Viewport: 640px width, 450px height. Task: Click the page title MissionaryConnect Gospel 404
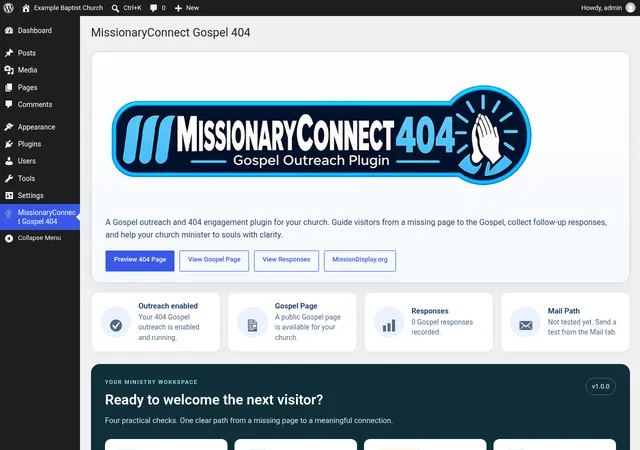171,33
